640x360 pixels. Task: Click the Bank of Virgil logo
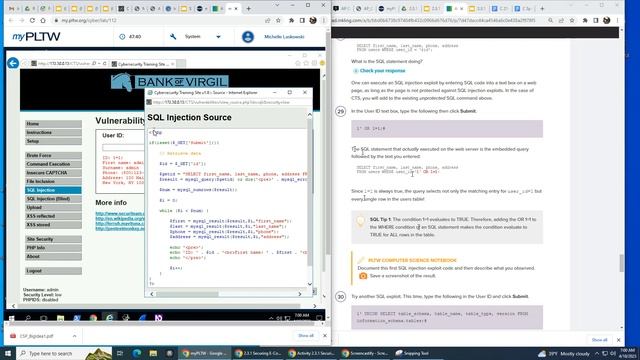pos(169,82)
